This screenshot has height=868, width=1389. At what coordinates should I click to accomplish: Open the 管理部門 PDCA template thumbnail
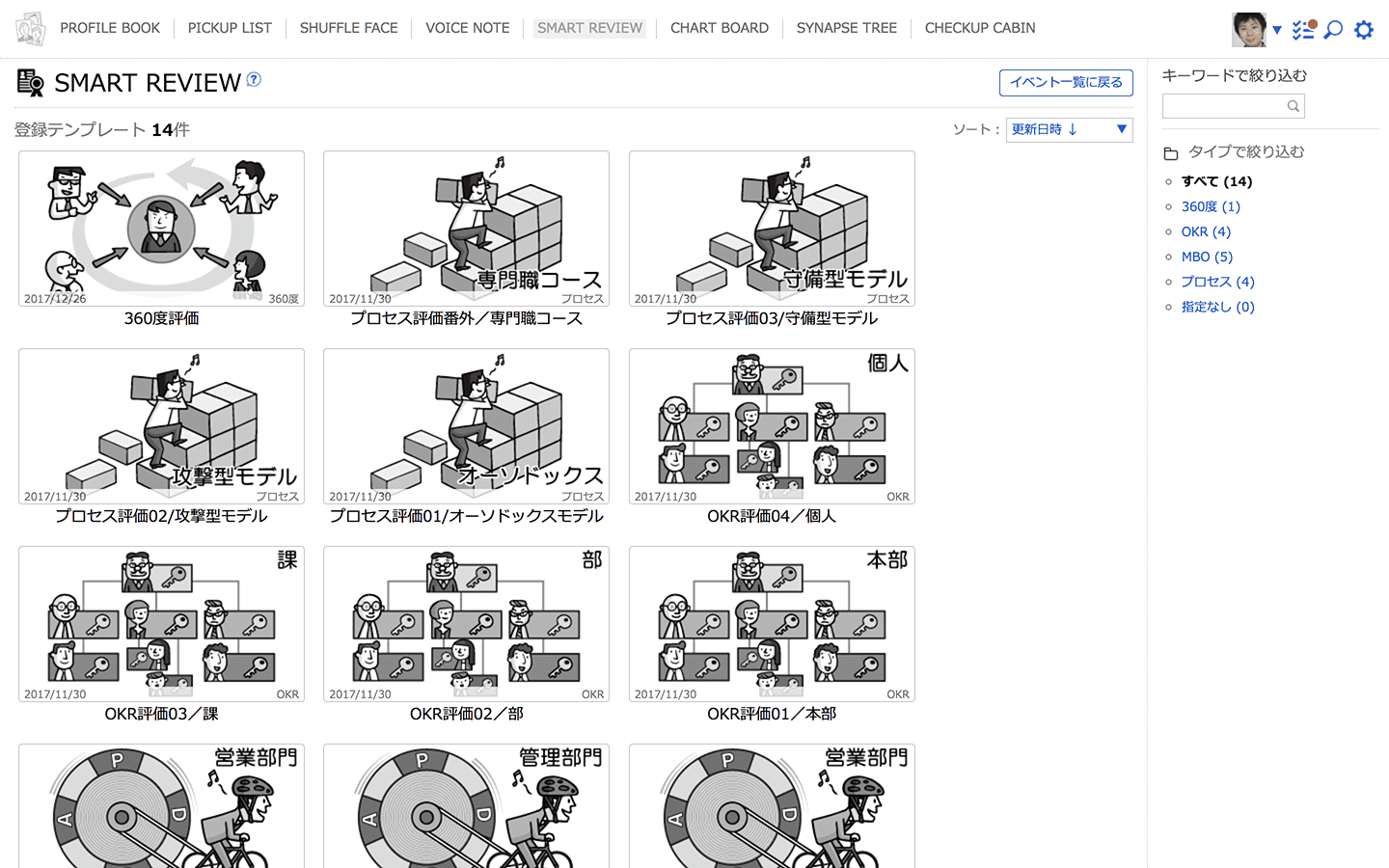(466, 806)
